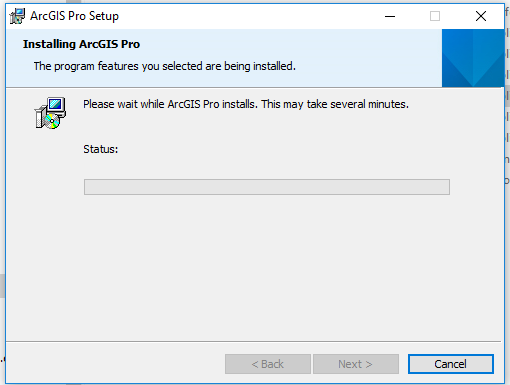
Task: Close the ArcGIS Pro Setup dialog
Action: click(x=481, y=16)
